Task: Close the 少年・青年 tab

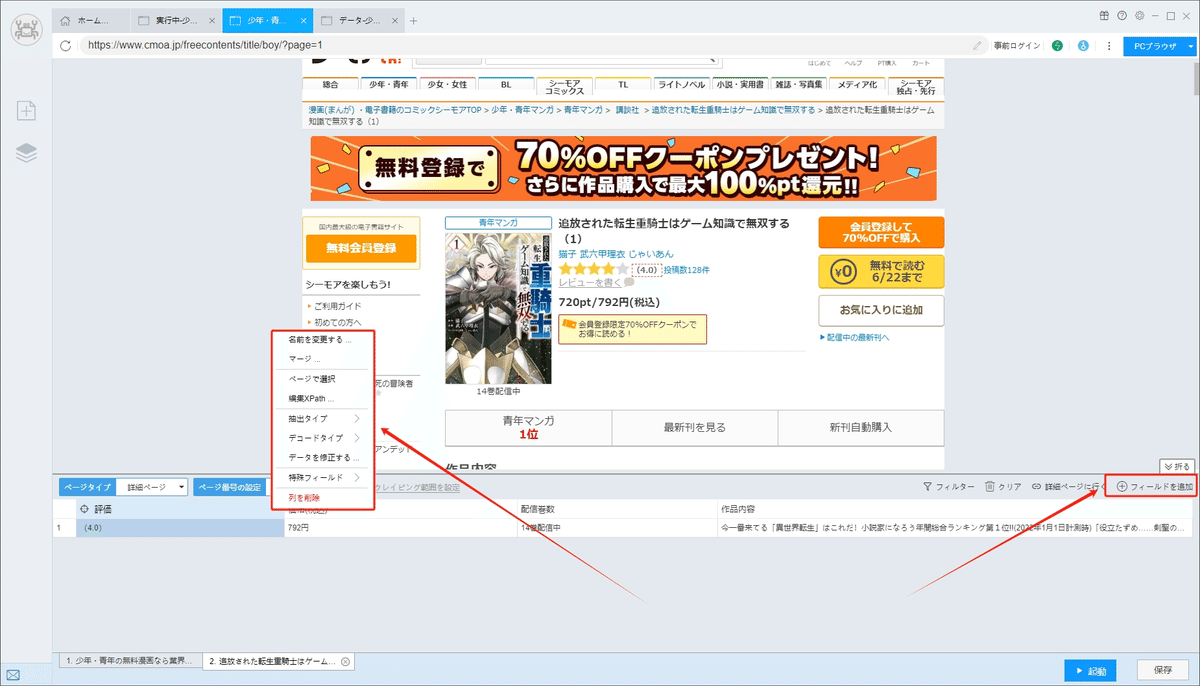Action: click(x=304, y=20)
